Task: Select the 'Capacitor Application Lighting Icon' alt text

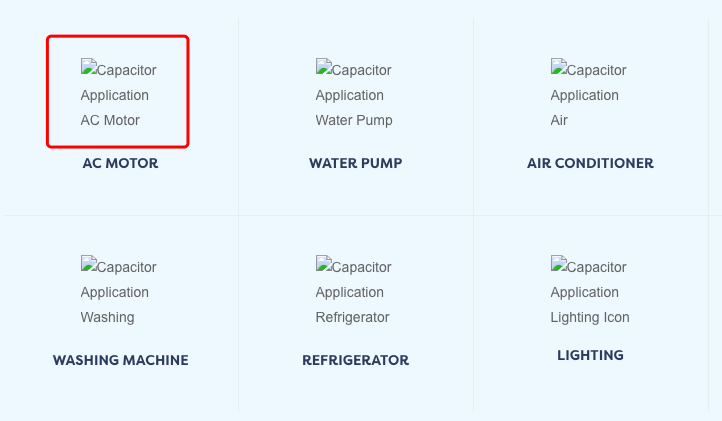Action: pos(590,291)
